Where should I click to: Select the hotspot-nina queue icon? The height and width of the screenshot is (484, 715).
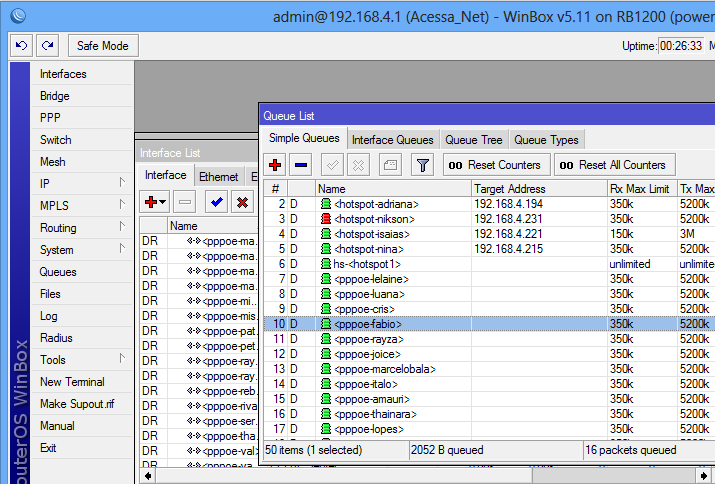tap(326, 249)
